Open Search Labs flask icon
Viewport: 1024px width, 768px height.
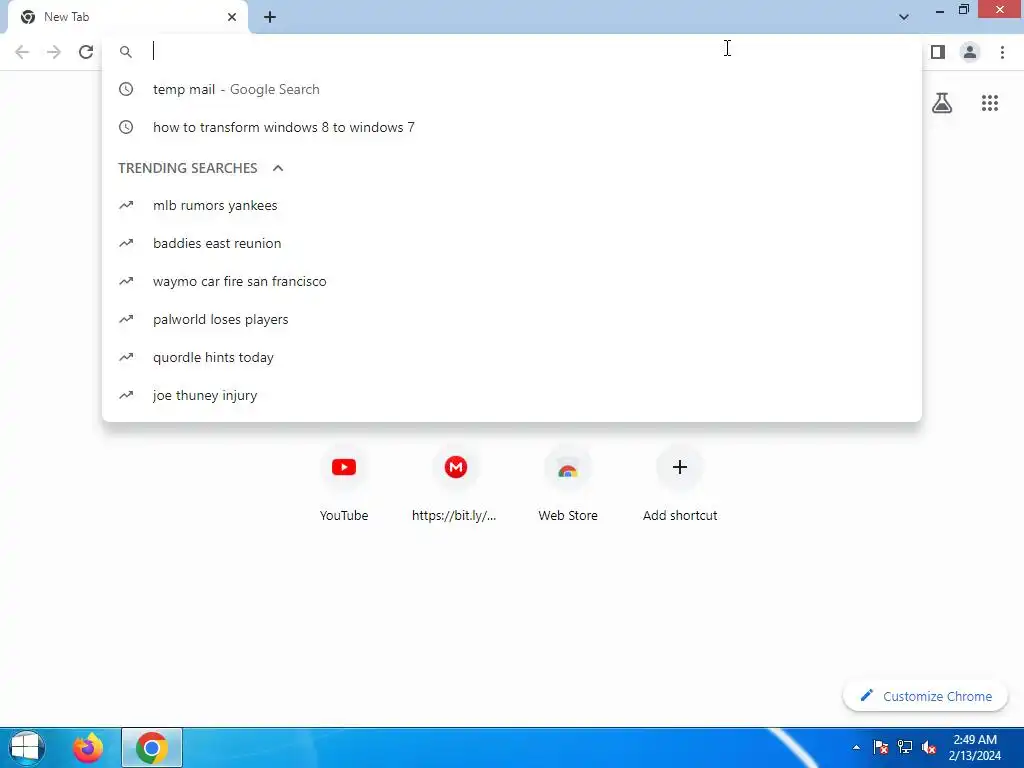click(x=942, y=103)
